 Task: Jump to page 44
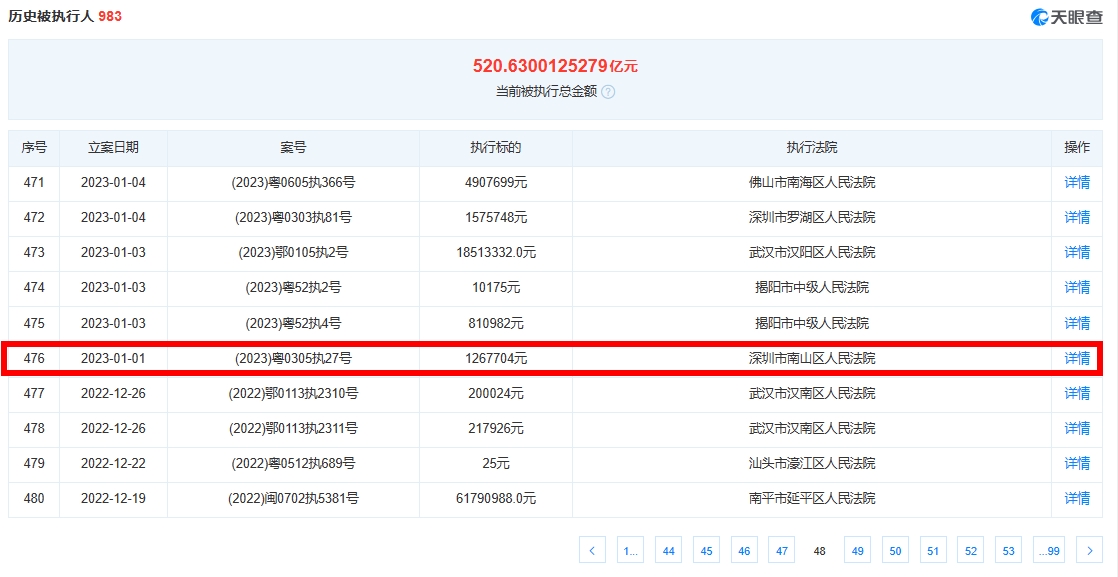point(667,549)
